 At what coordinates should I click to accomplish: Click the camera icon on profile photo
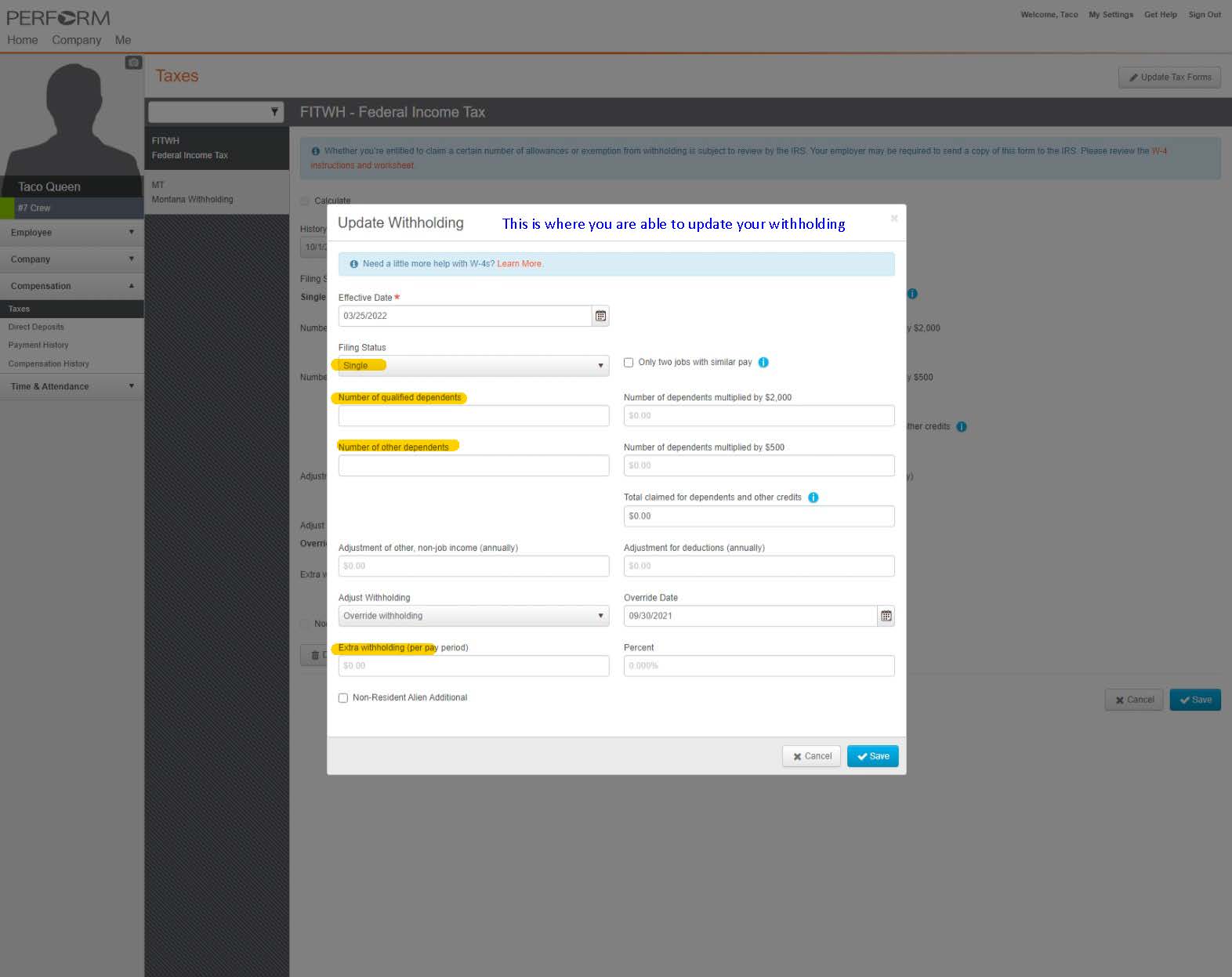pos(133,63)
